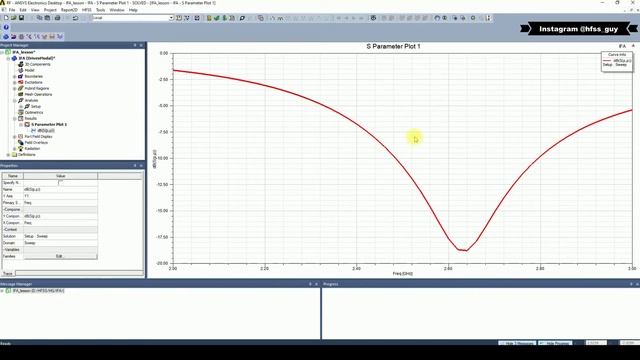Select the dB(S(p,p)) trace in project tree
Viewport: 640px width, 360px height.
[x=46, y=131]
